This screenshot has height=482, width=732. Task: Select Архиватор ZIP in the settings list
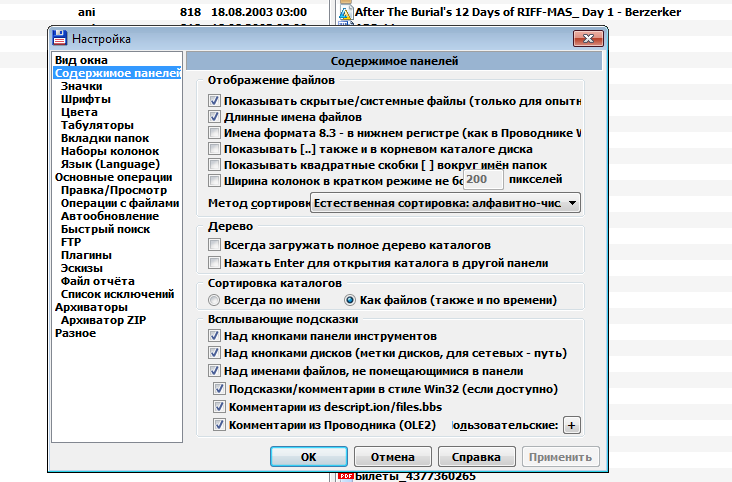(103, 320)
